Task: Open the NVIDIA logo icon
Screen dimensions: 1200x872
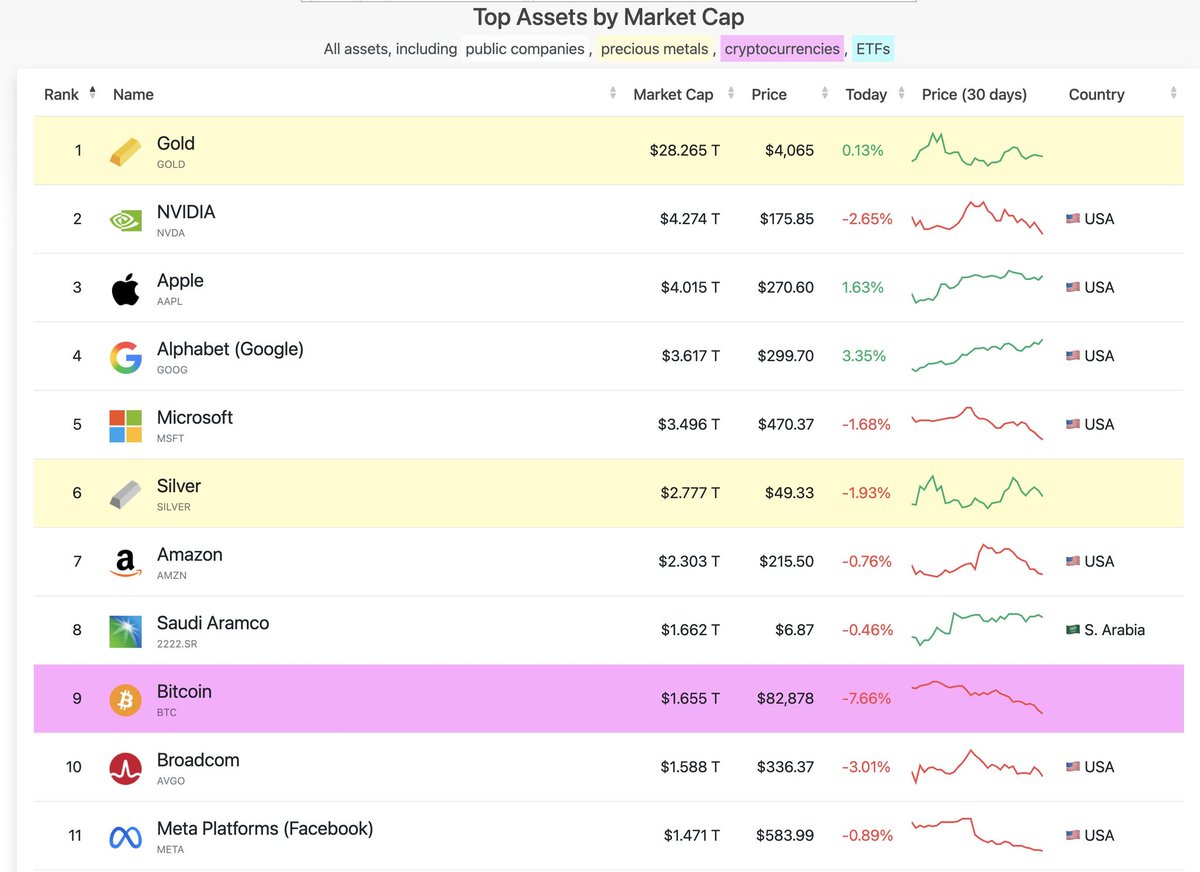Action: click(126, 220)
